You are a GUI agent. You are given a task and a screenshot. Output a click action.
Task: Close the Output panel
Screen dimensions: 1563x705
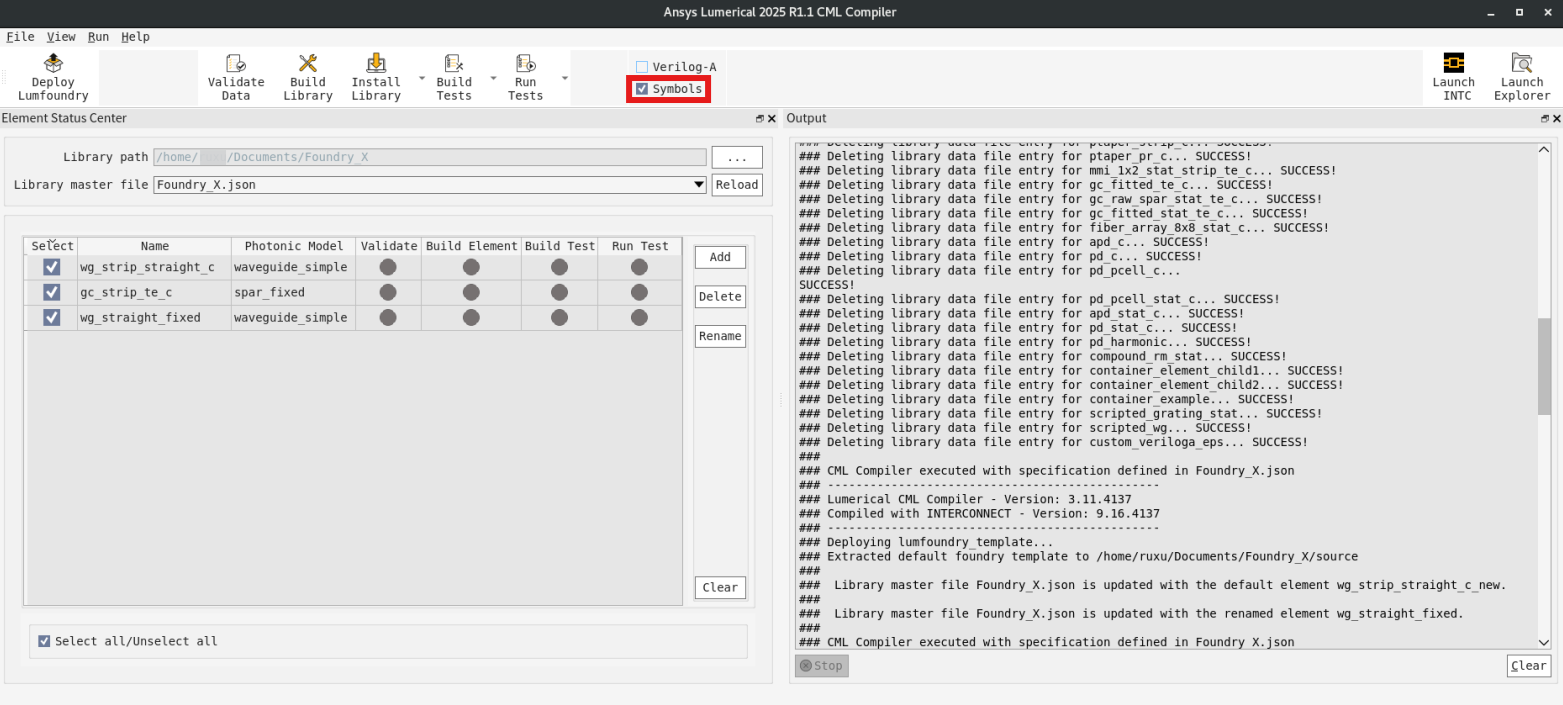[x=1557, y=119]
